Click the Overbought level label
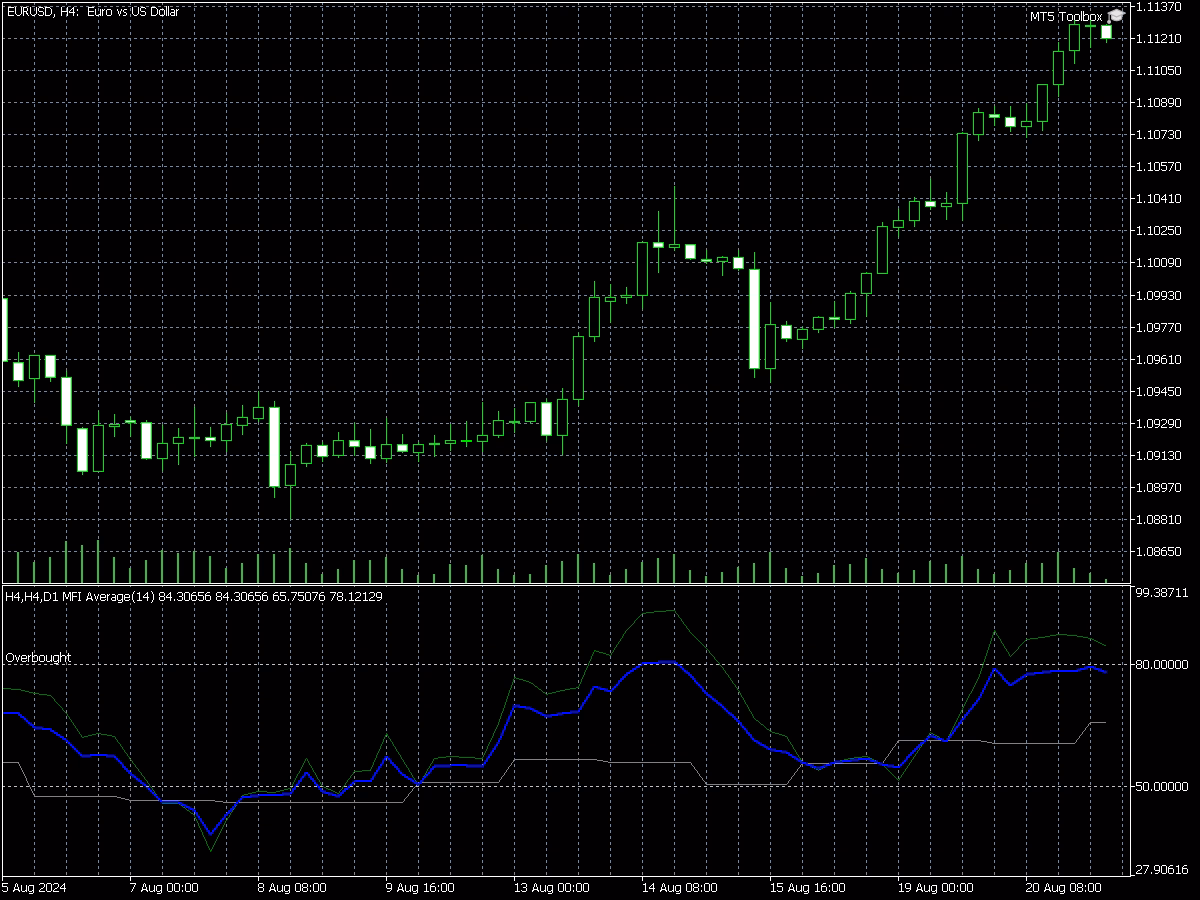1200x900 pixels. coord(37,658)
